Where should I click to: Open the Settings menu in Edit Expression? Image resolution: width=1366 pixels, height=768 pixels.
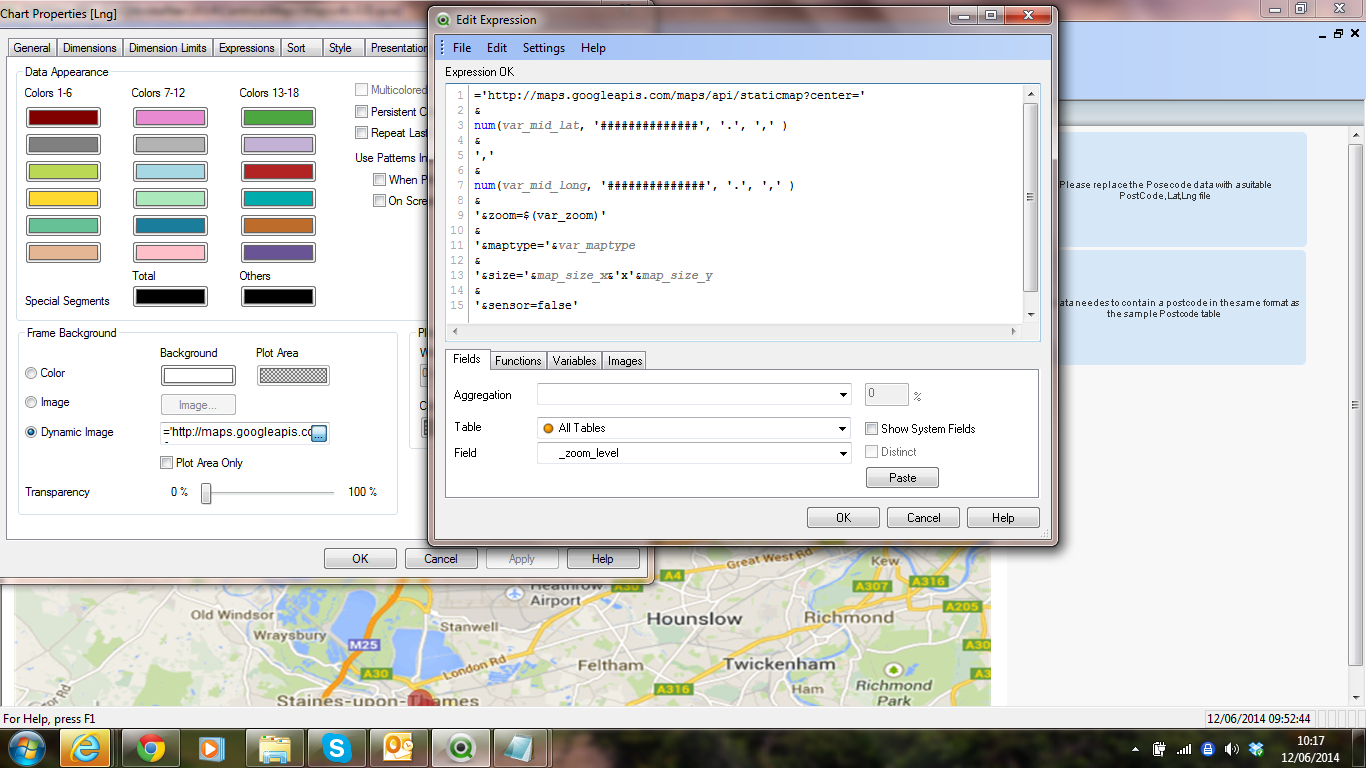click(x=543, y=48)
